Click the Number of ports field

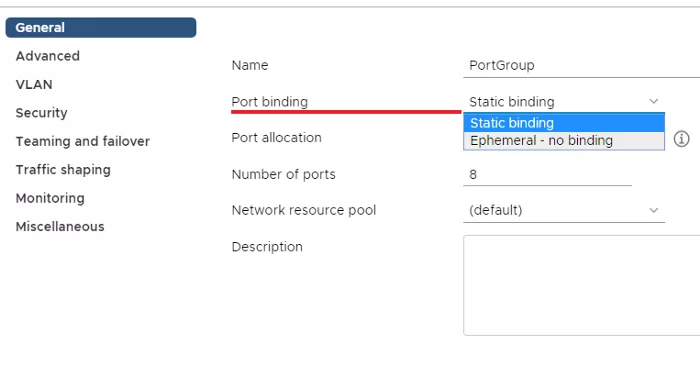tap(547, 175)
